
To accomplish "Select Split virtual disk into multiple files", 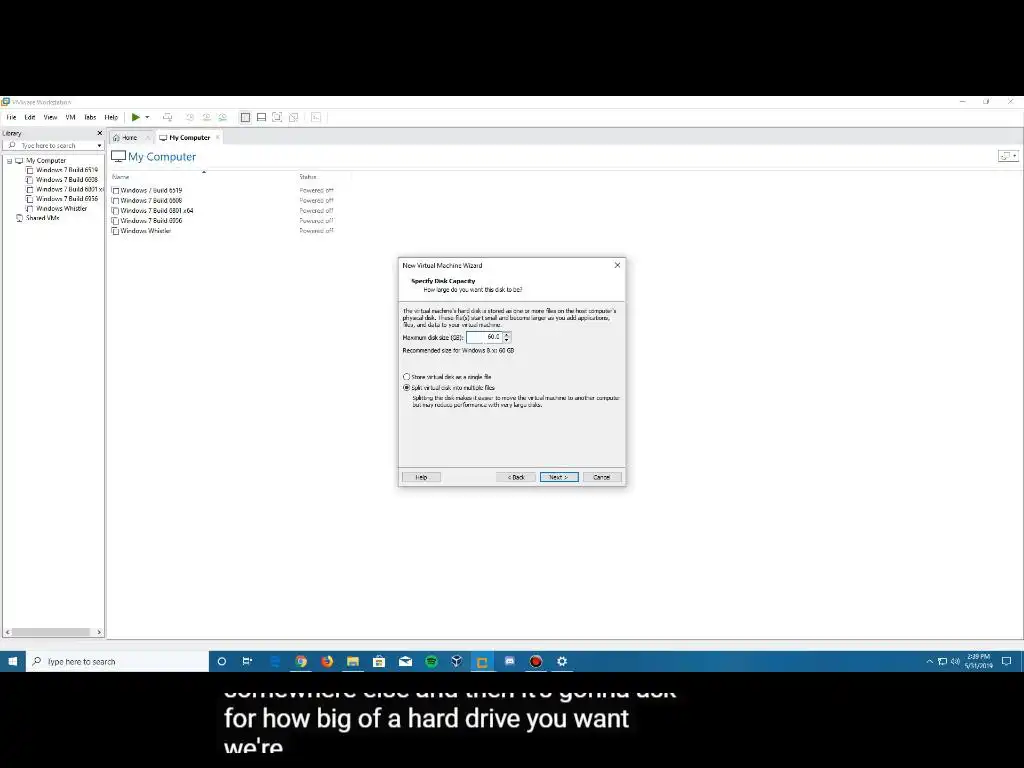I will point(449,388).
